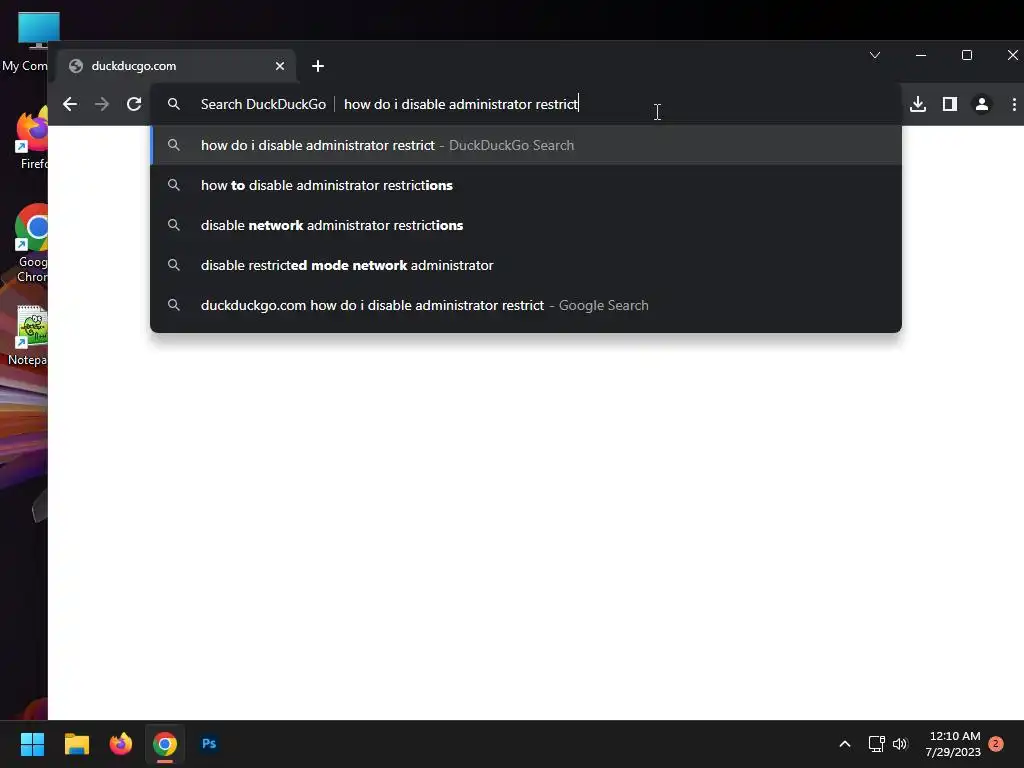Open a new tab with the plus button
The width and height of the screenshot is (1024, 768).
click(x=318, y=66)
